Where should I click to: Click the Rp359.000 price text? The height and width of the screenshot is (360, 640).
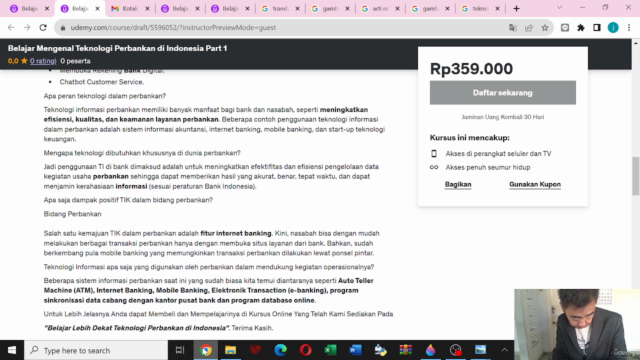pyautogui.click(x=471, y=69)
